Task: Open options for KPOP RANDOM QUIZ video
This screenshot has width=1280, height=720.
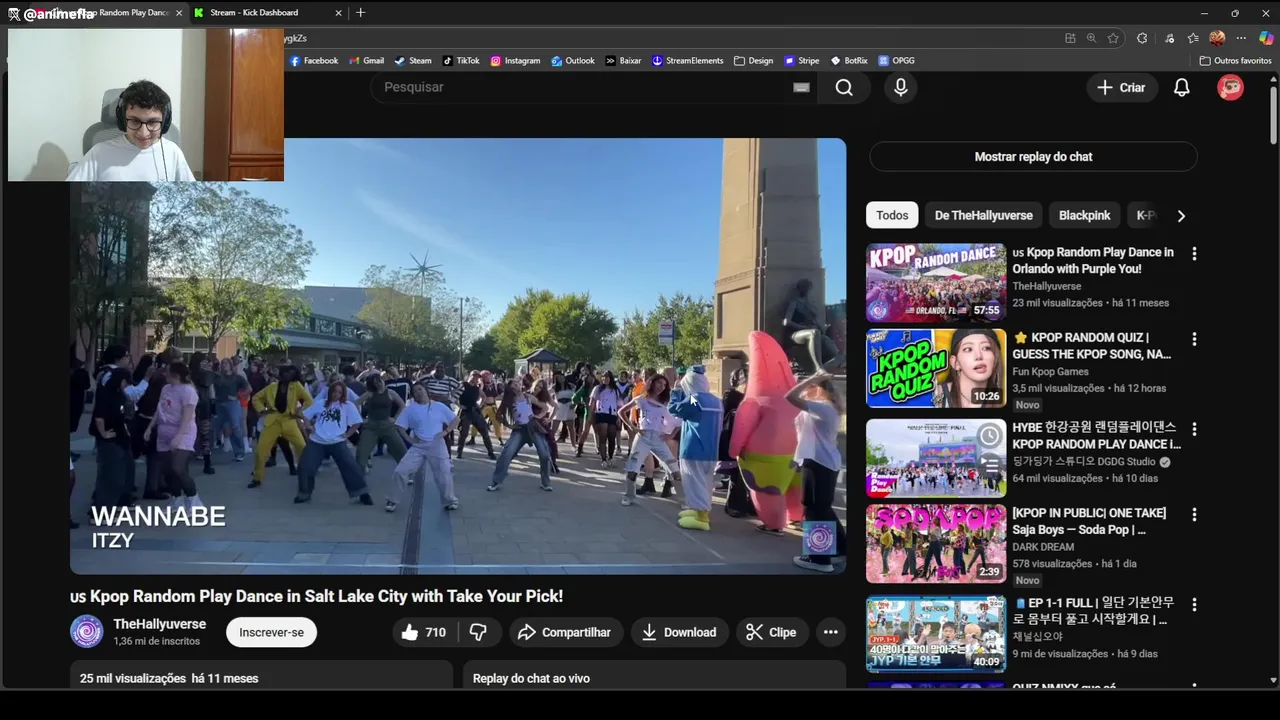Action: pos(1193,339)
